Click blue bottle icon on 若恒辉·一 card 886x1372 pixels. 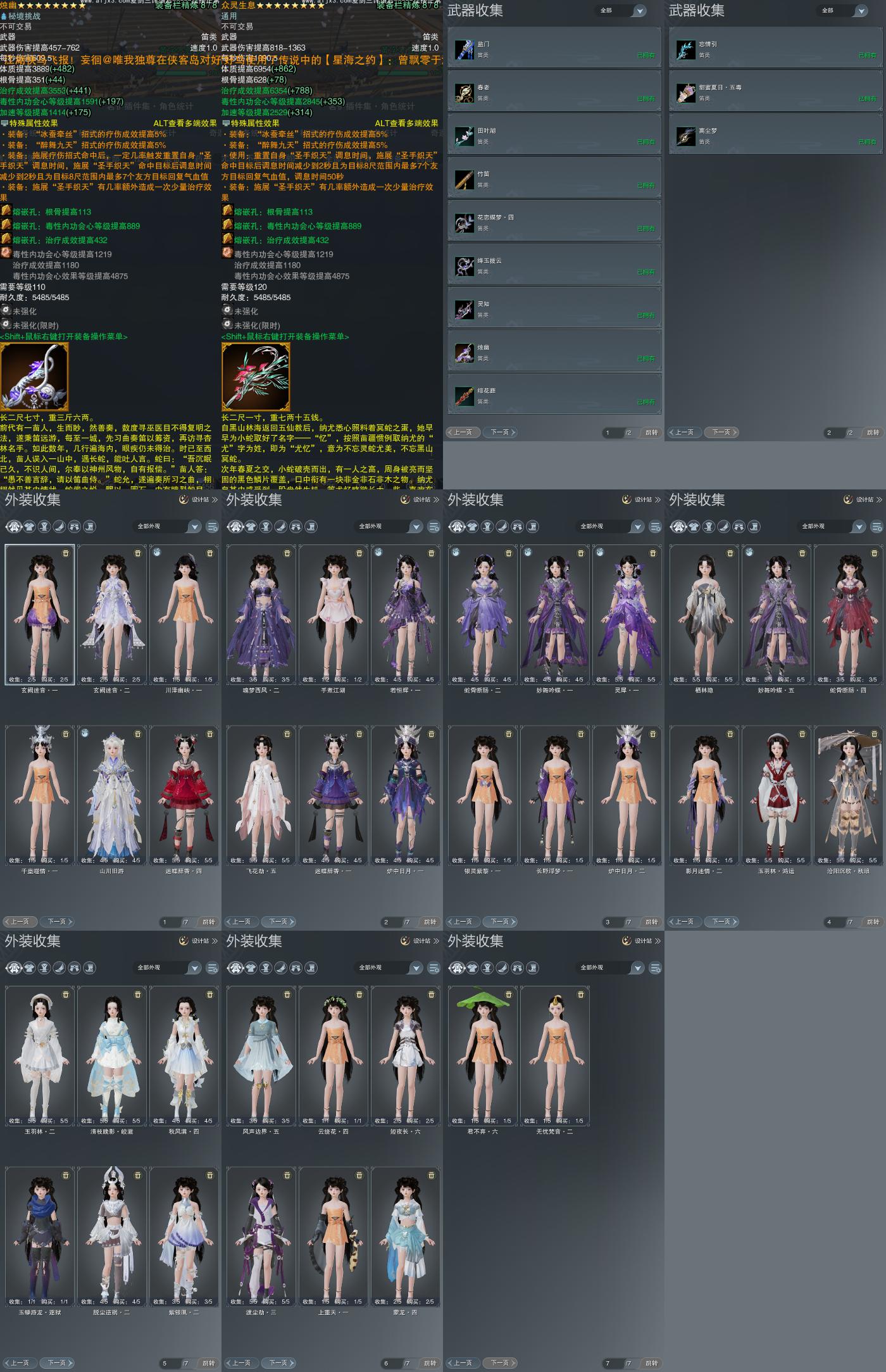point(379,553)
